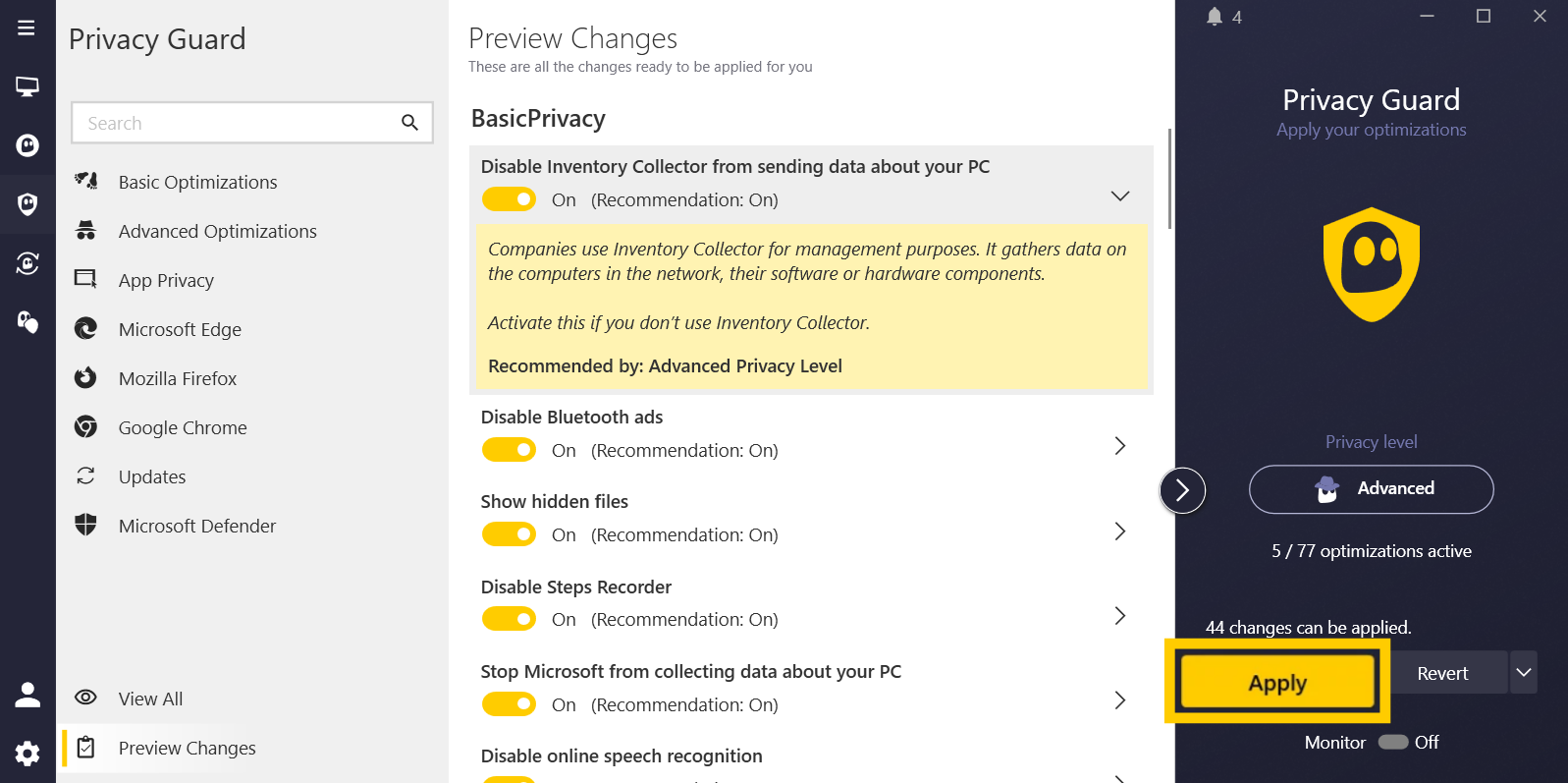This screenshot has width=1568, height=783.
Task: Click the Preview Changes clipboard icon
Action: pyautogui.click(x=86, y=748)
